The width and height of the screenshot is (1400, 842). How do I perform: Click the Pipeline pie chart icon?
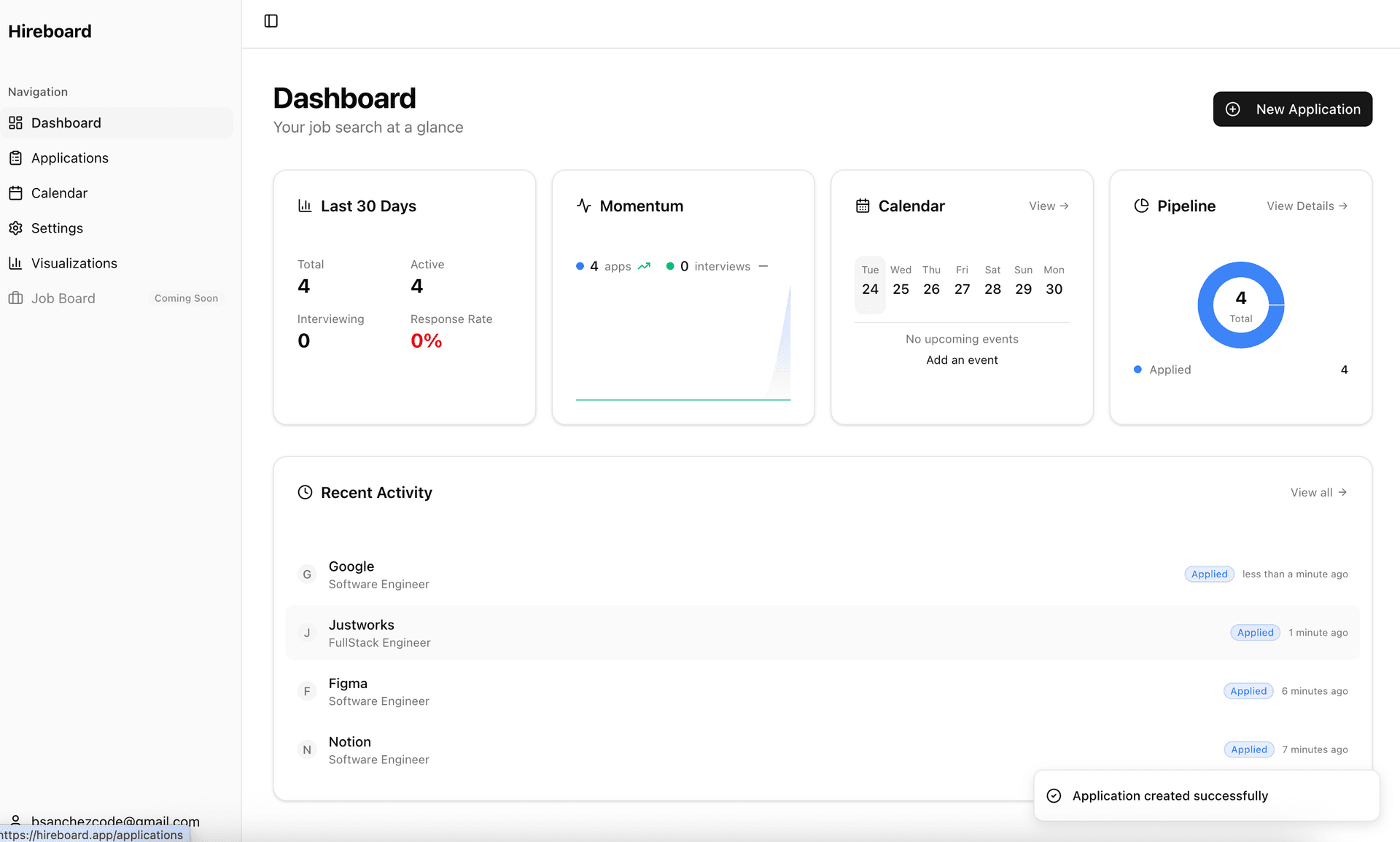(1141, 206)
